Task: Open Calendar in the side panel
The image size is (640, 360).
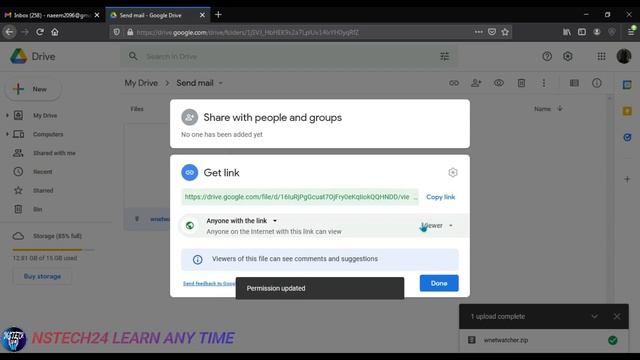Action: point(627,85)
